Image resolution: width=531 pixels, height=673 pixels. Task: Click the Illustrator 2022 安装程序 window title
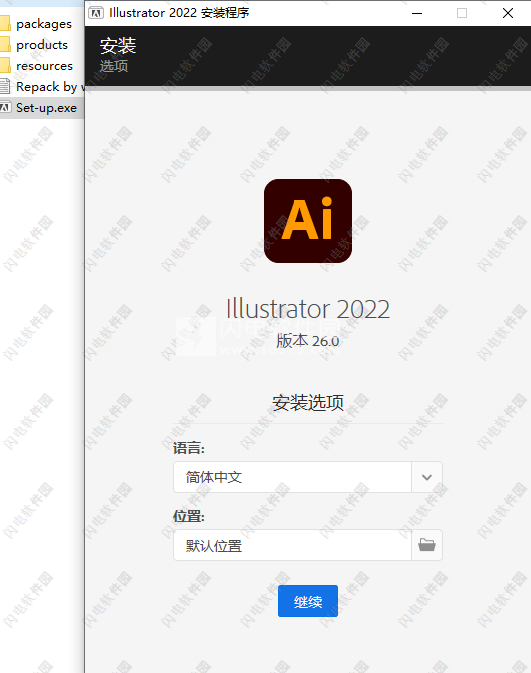(x=179, y=13)
